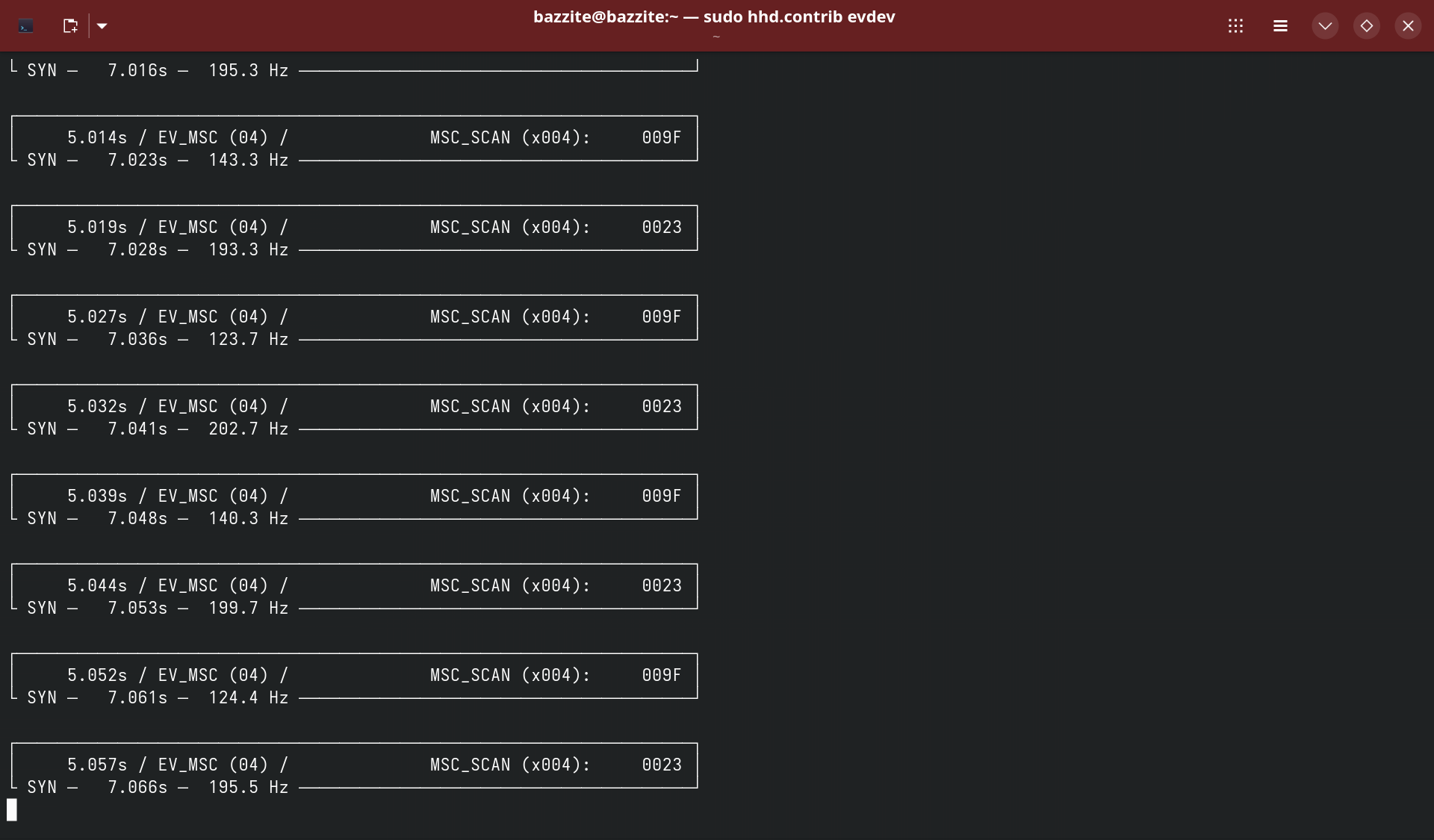Click the '7.016s' SYN time
1434x840 pixels.
pyautogui.click(x=137, y=70)
